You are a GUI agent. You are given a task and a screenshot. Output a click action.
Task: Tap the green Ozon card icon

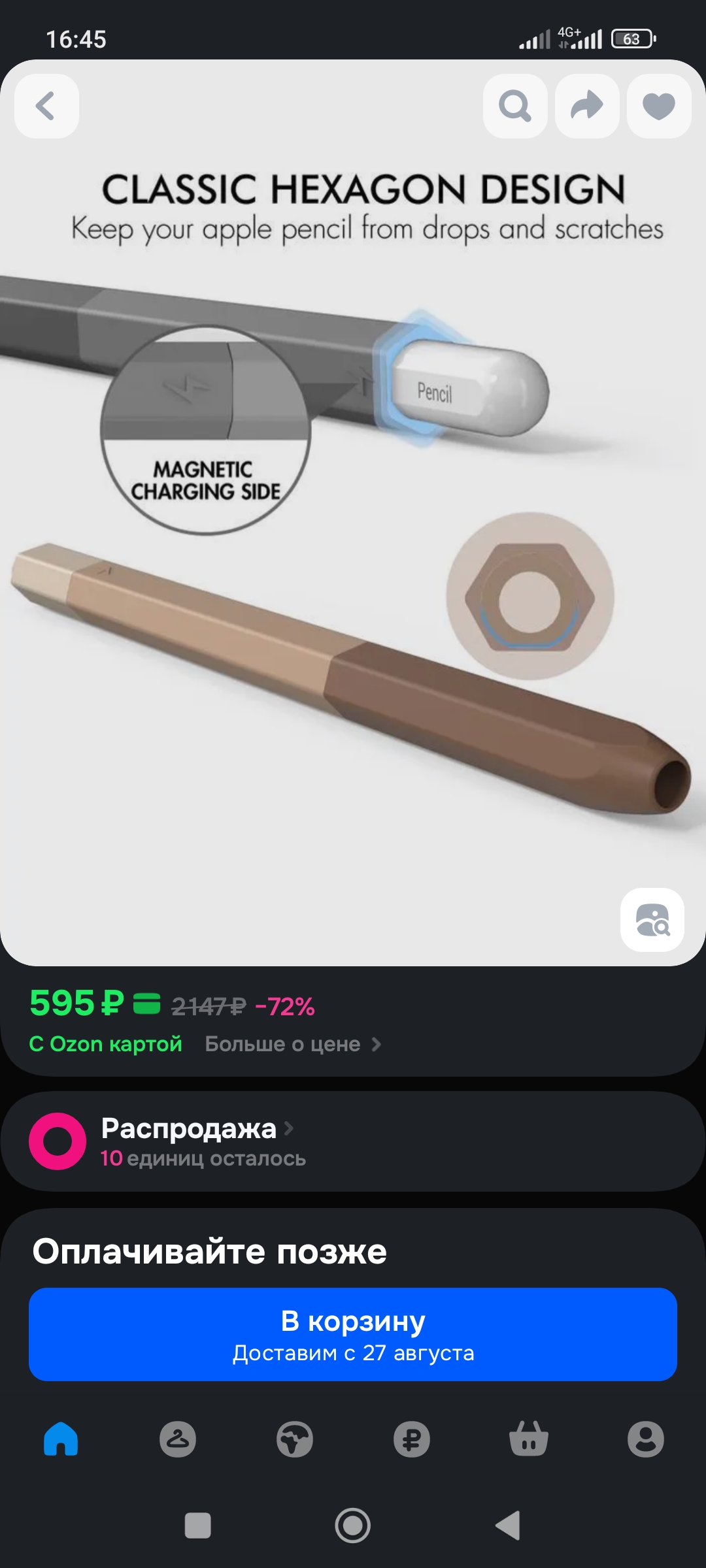click(147, 1004)
